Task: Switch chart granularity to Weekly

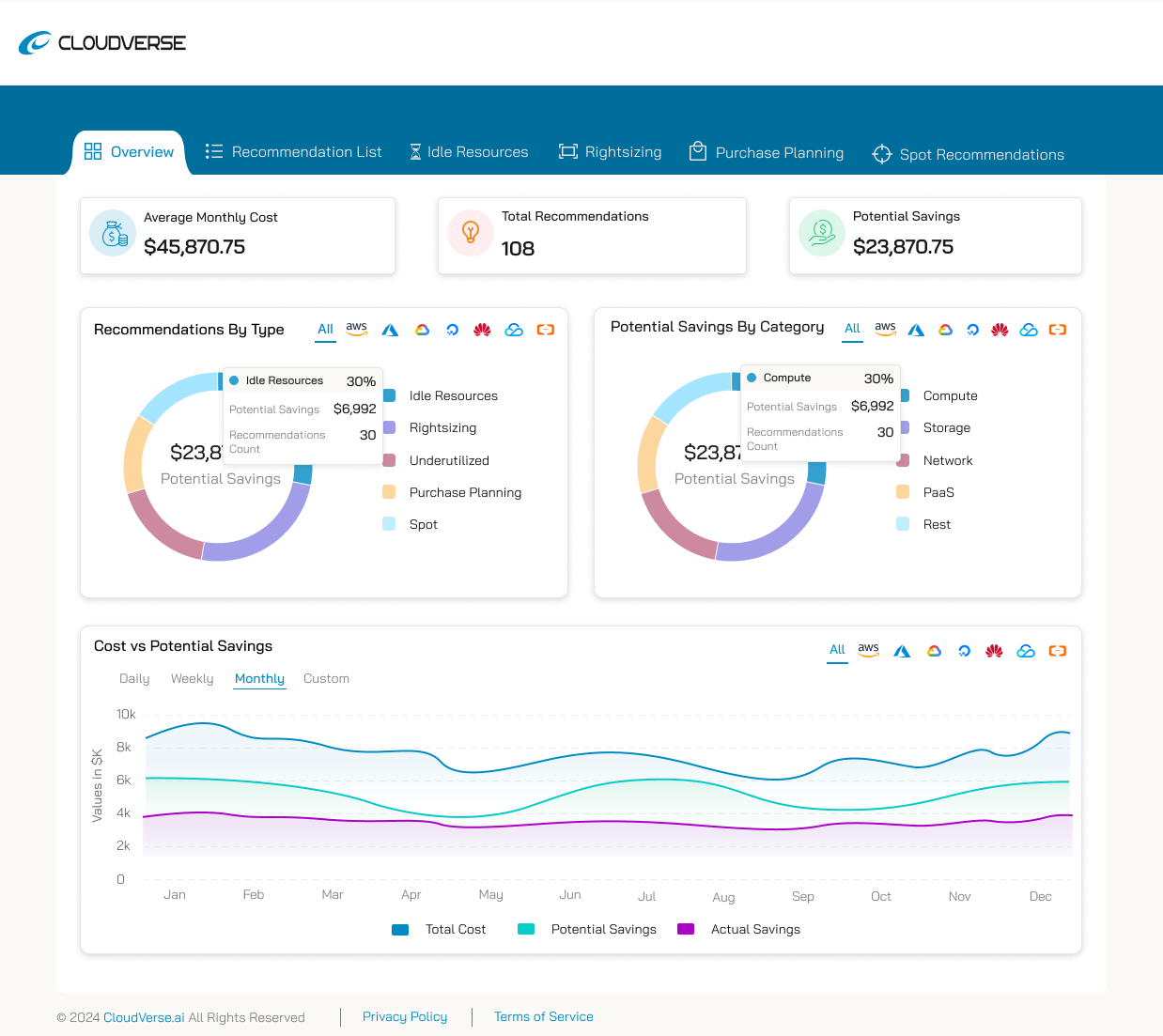Action: click(192, 678)
